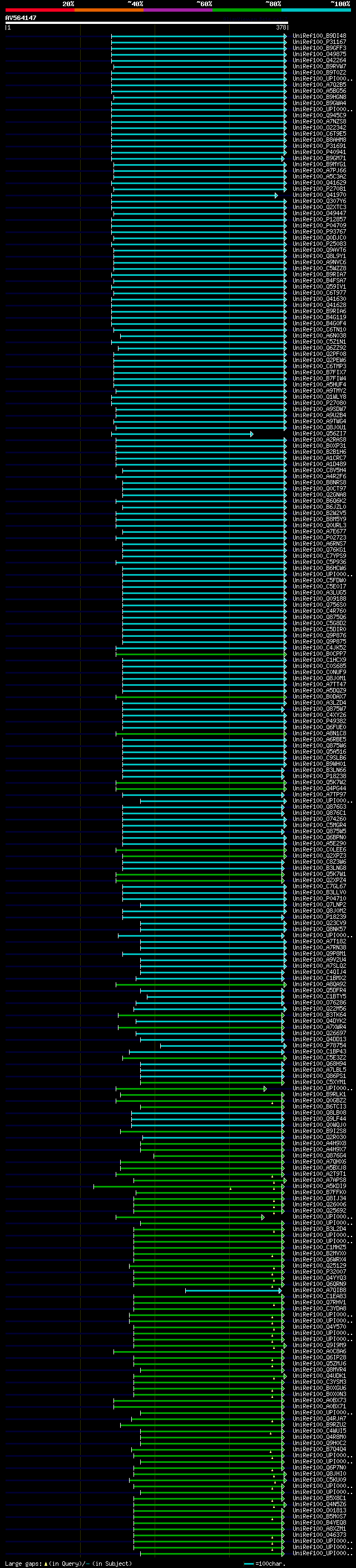The image size is (356, 1568).
Task: Open the UniRef100_P04709 entry
Action: [319, 226]
